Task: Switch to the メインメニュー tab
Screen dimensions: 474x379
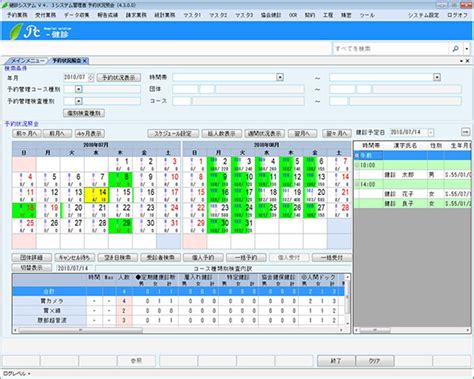Action: 28,61
